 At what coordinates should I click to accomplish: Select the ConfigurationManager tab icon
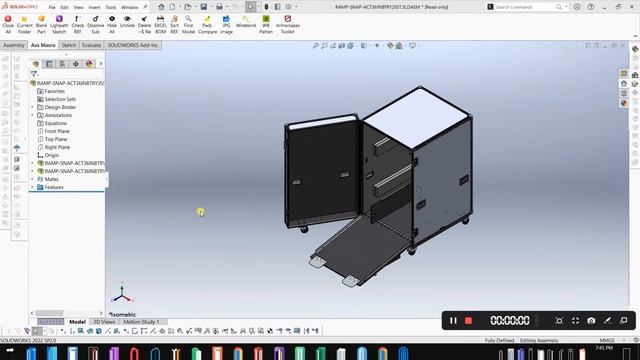click(62, 64)
